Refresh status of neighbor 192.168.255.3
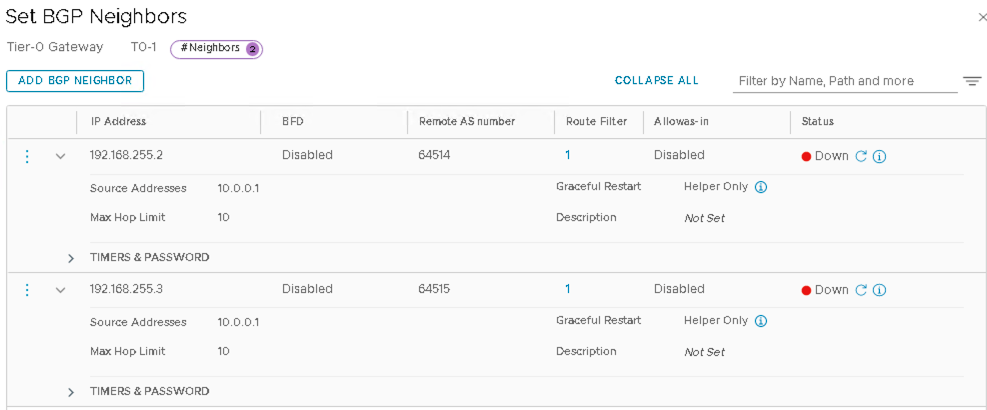 pos(861,290)
